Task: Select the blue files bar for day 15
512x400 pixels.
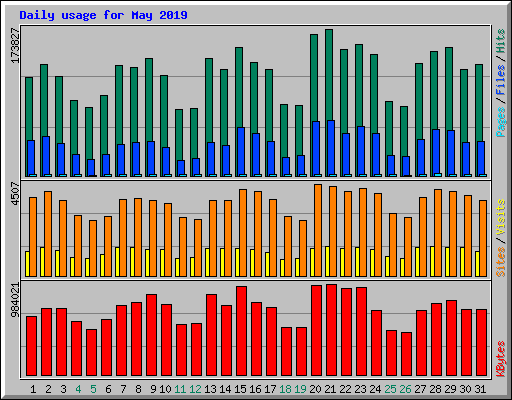Action: coord(241,152)
